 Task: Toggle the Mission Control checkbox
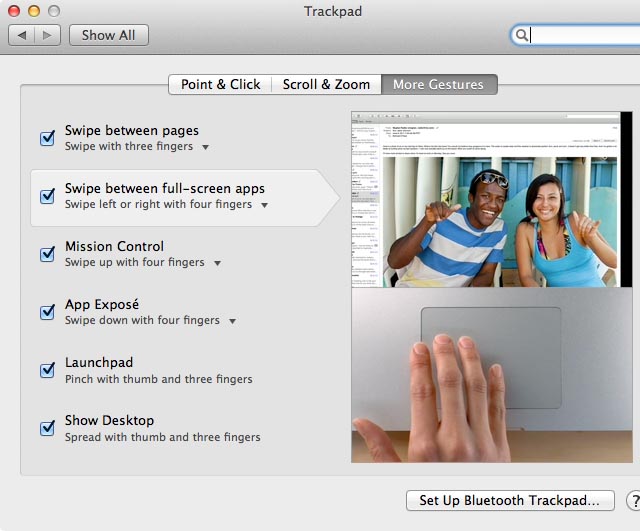[47, 254]
